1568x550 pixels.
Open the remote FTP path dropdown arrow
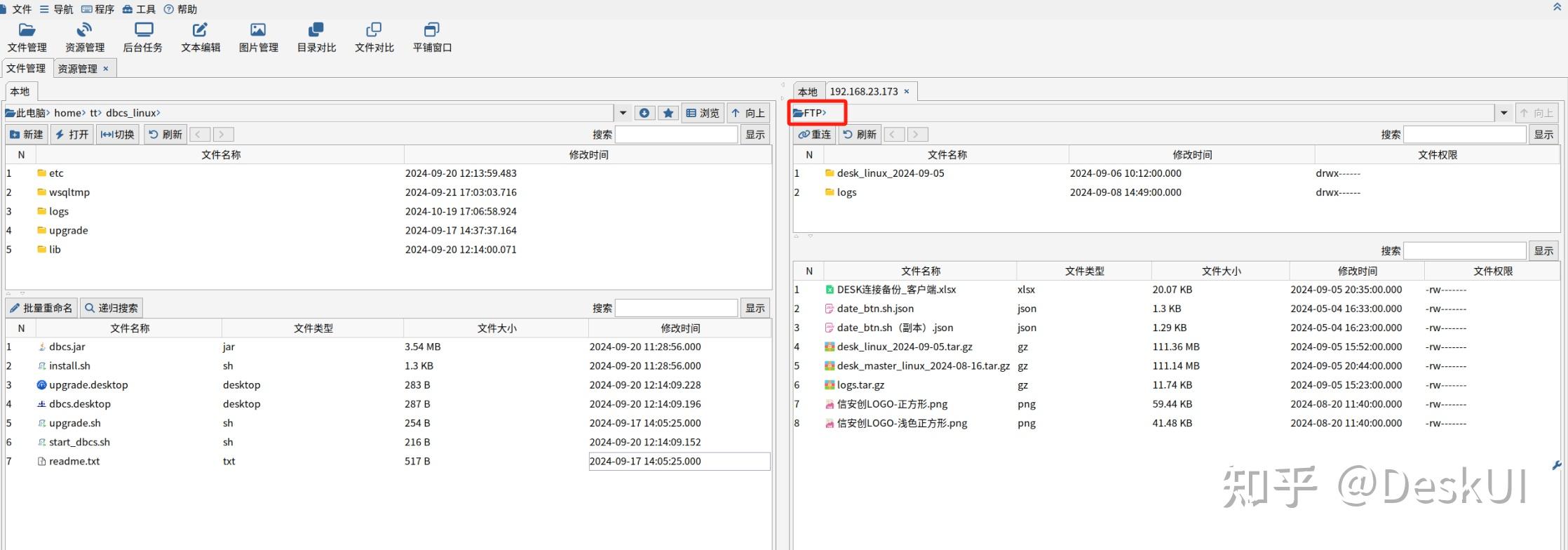1503,113
